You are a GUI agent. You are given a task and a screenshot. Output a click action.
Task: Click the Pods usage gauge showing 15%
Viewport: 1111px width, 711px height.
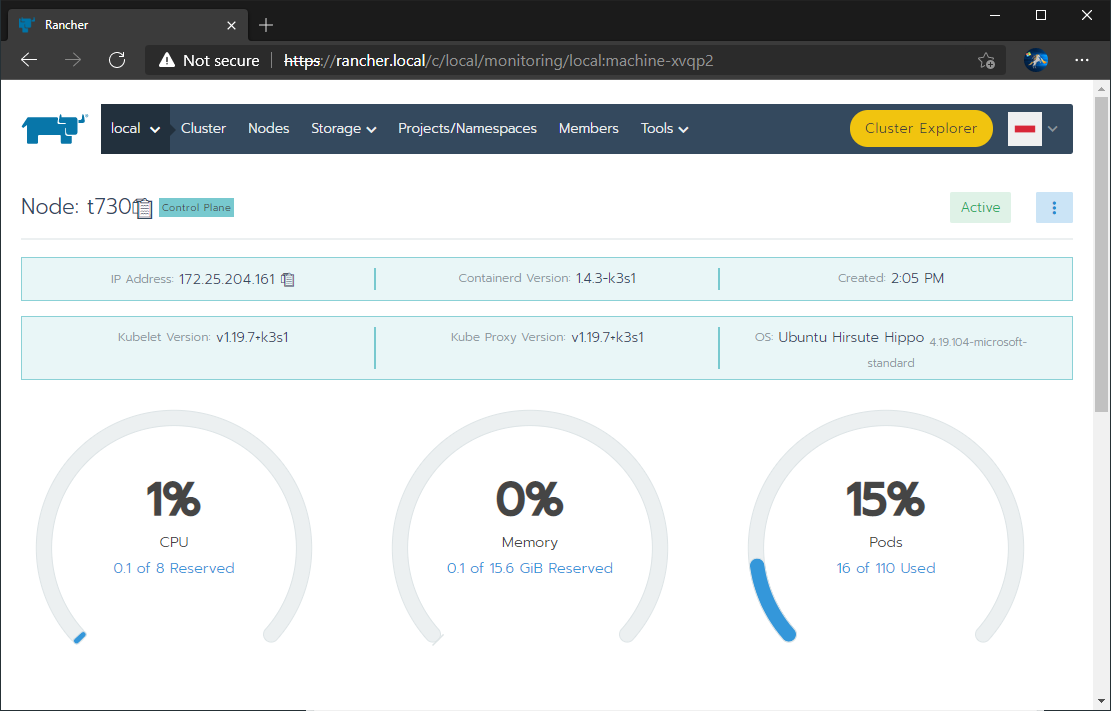885,498
